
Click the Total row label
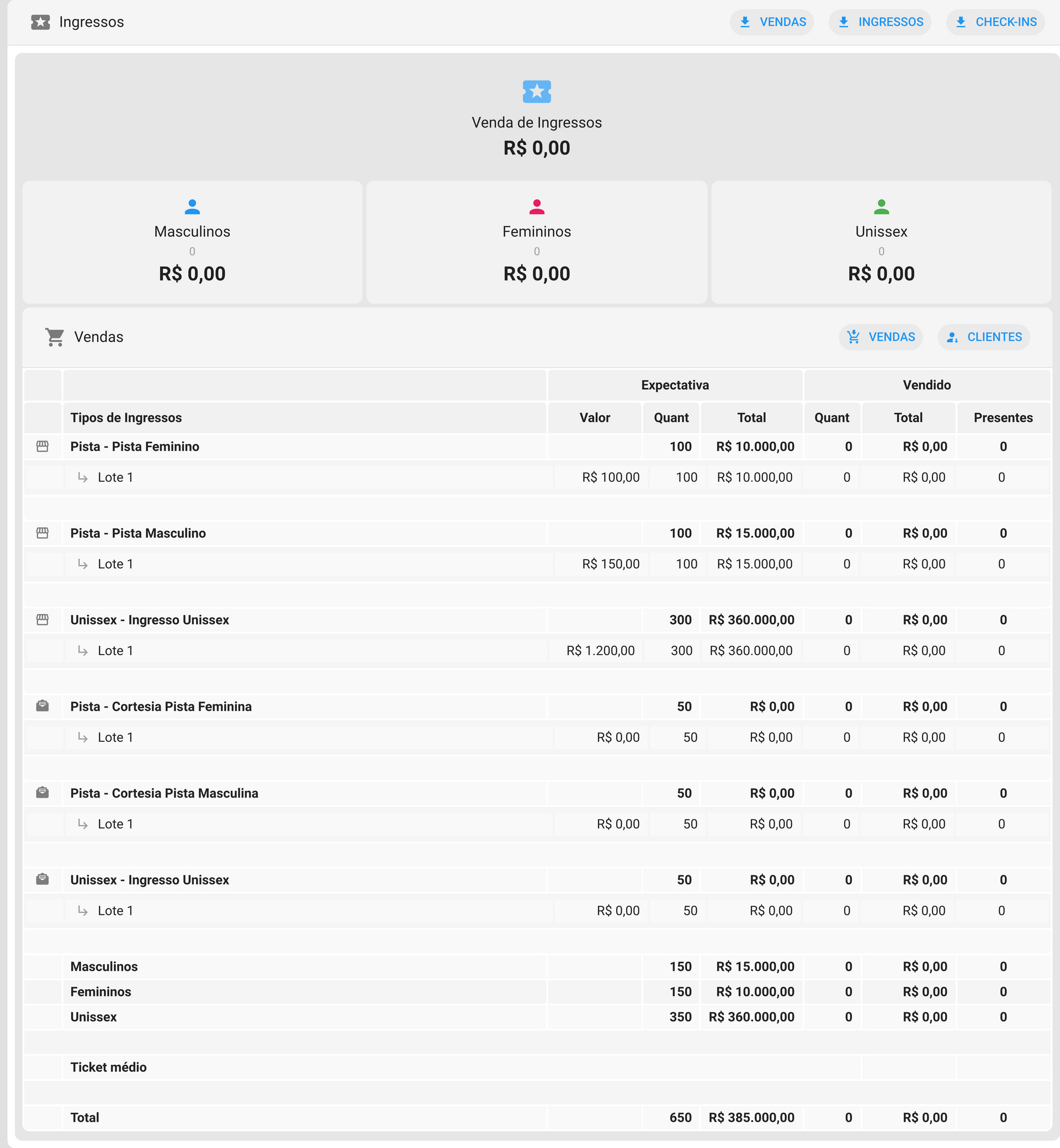click(x=85, y=1117)
